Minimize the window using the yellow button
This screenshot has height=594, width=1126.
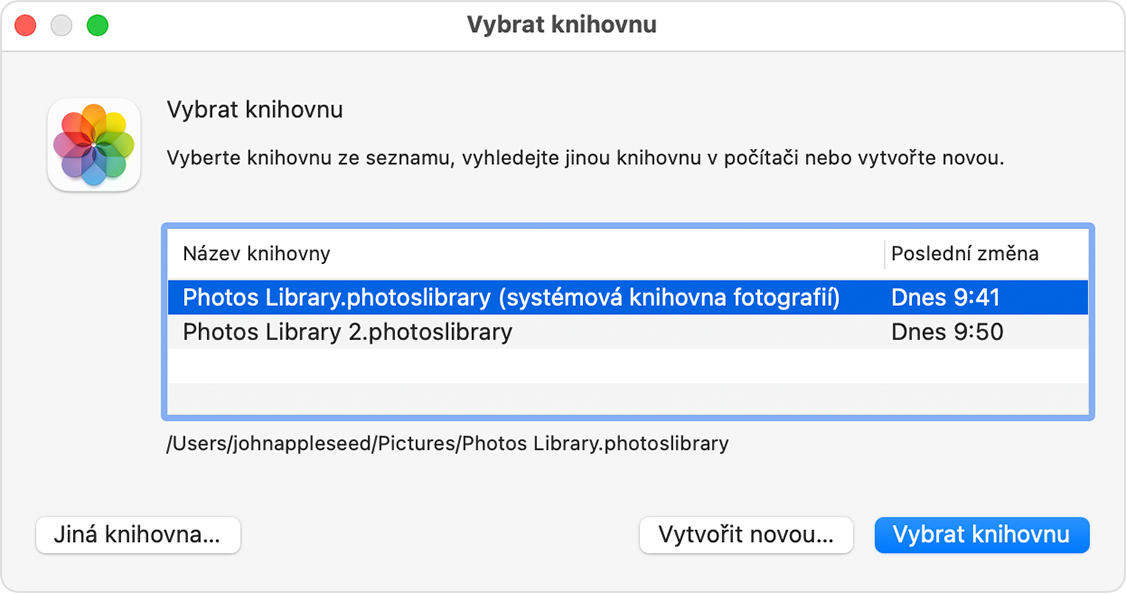pyautogui.click(x=61, y=26)
